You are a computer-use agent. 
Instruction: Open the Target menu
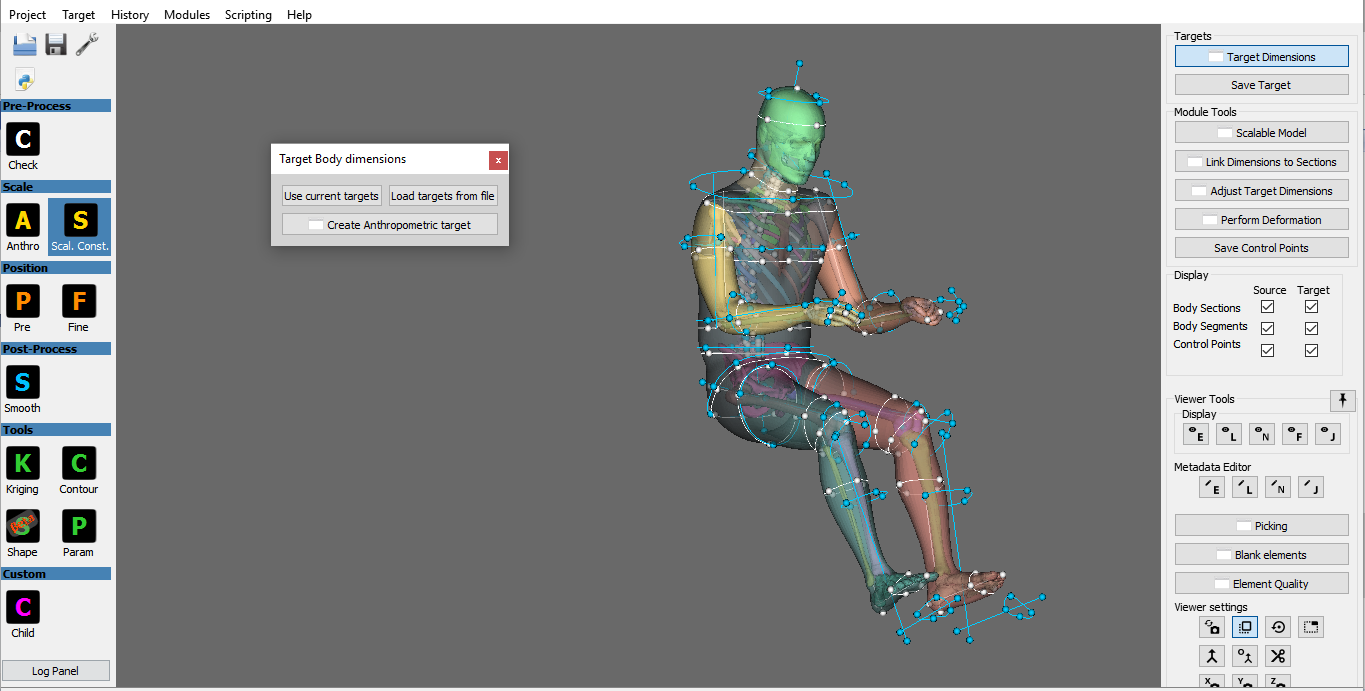click(79, 15)
